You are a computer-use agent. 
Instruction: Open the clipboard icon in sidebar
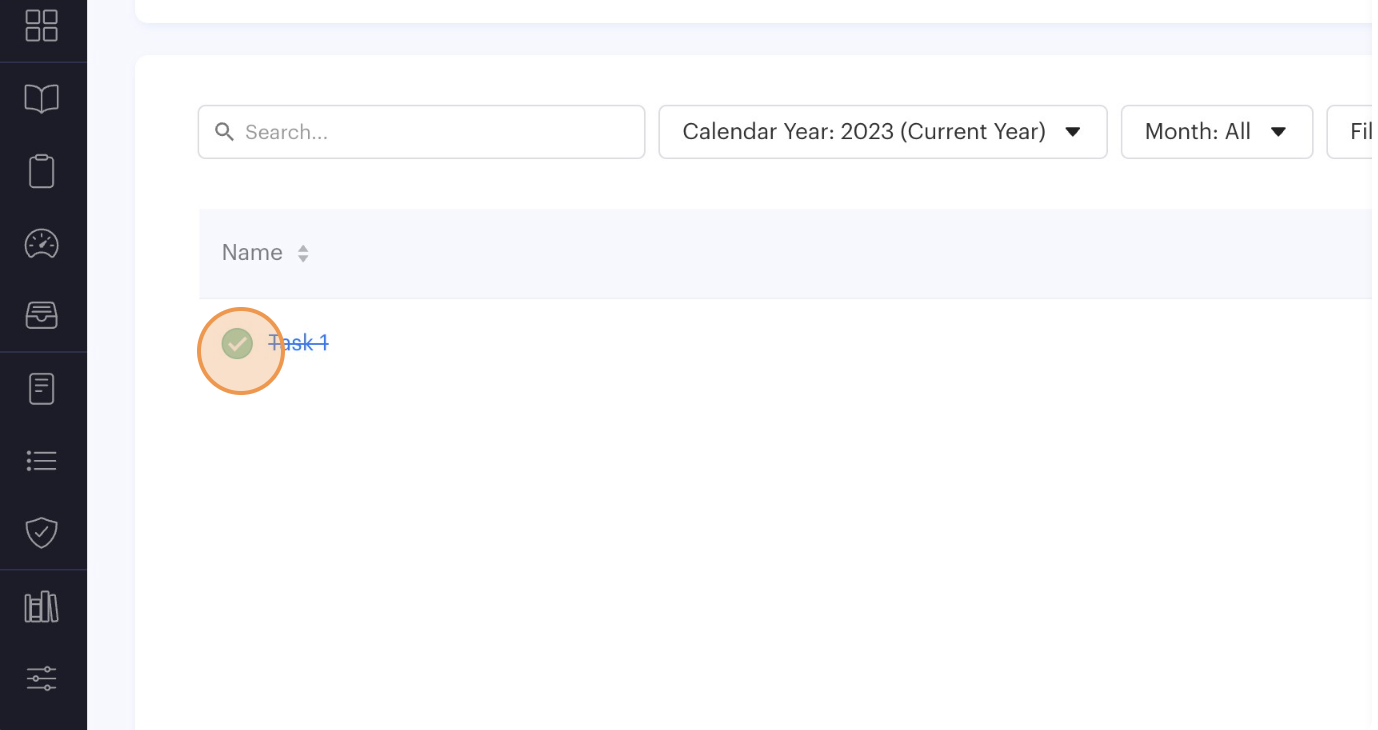(x=41, y=171)
